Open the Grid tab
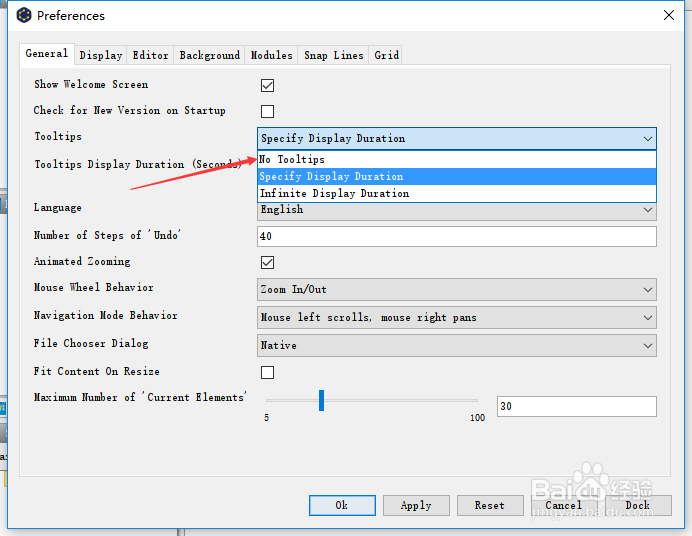The height and width of the screenshot is (536, 692). click(387, 55)
